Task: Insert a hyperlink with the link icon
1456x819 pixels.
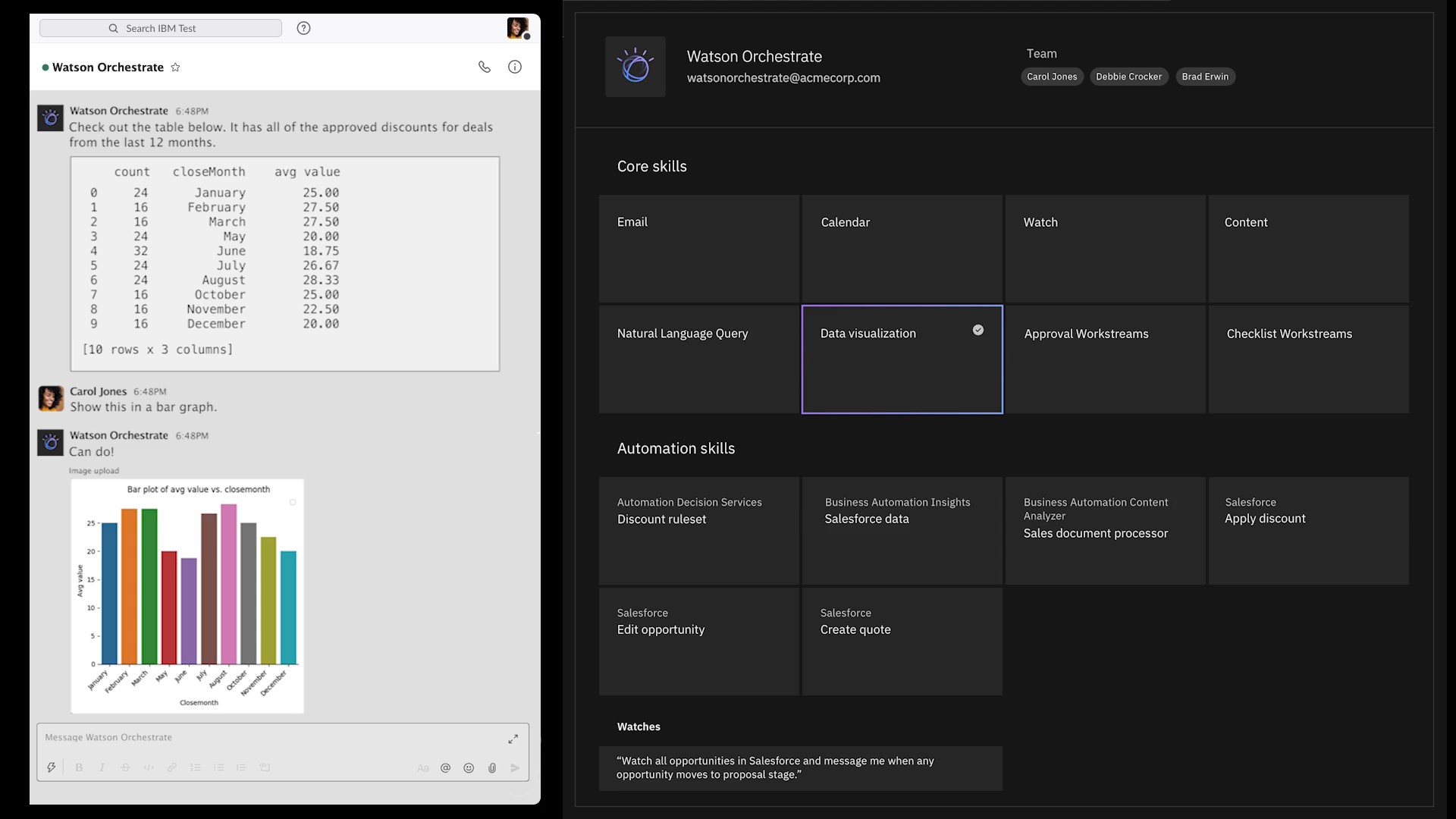Action: (172, 767)
